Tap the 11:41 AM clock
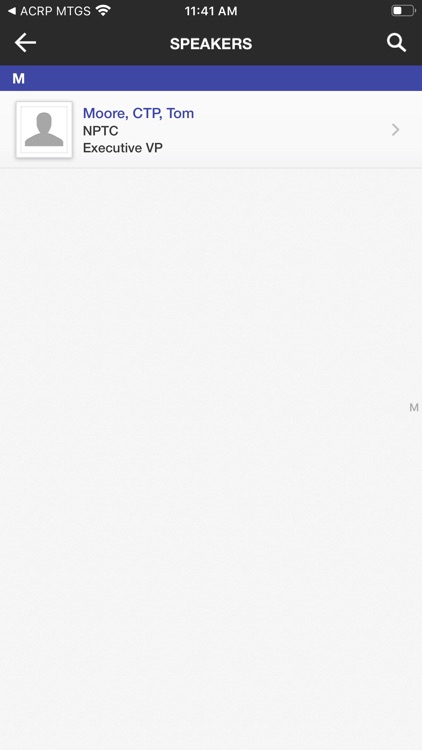 [x=211, y=11]
